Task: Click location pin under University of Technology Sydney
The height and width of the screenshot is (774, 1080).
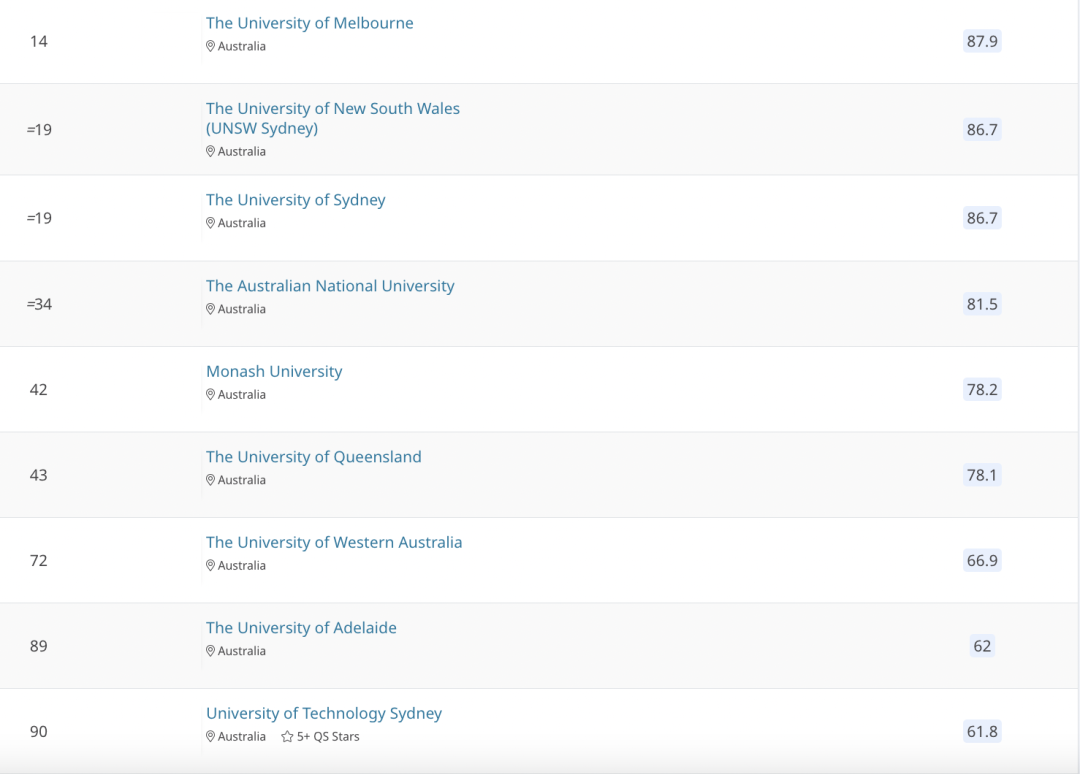Action: [x=210, y=737]
